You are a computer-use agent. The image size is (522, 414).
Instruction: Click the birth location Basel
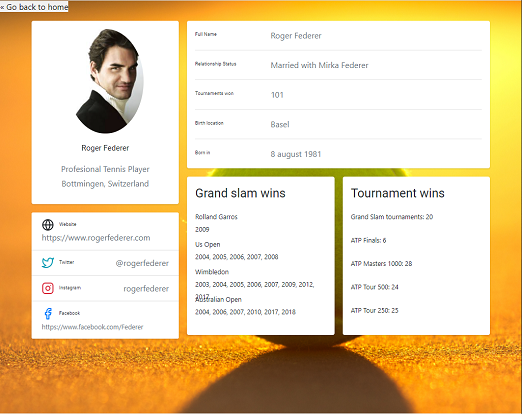coord(280,125)
